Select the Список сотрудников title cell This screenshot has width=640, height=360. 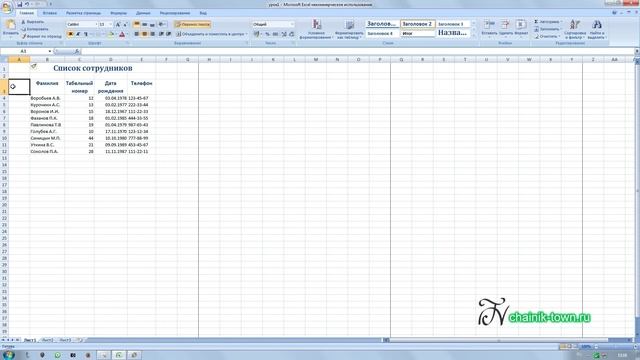point(93,68)
